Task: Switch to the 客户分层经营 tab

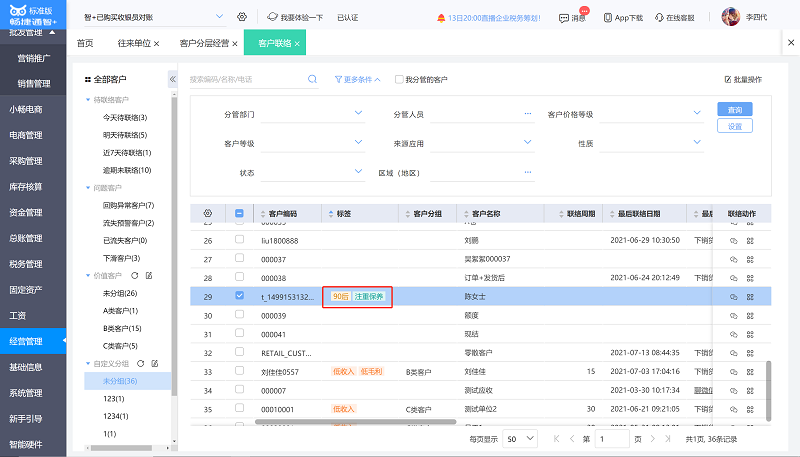Action: point(205,43)
